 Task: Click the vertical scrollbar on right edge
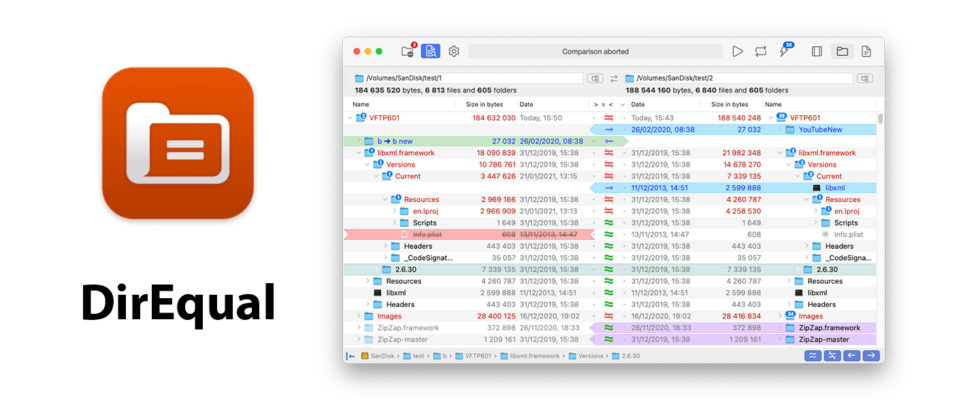click(881, 119)
